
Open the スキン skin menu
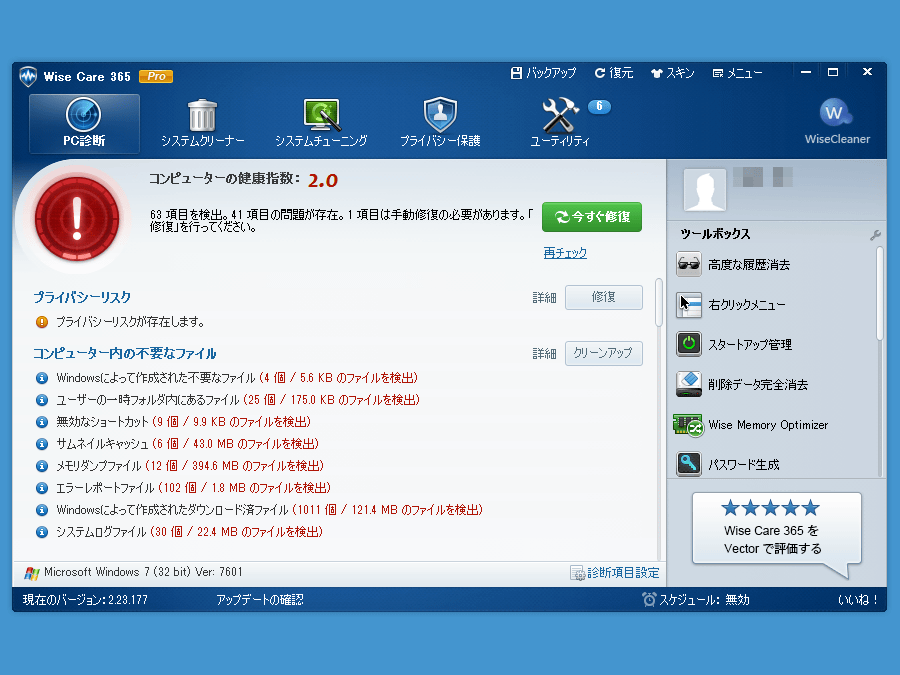[x=673, y=73]
